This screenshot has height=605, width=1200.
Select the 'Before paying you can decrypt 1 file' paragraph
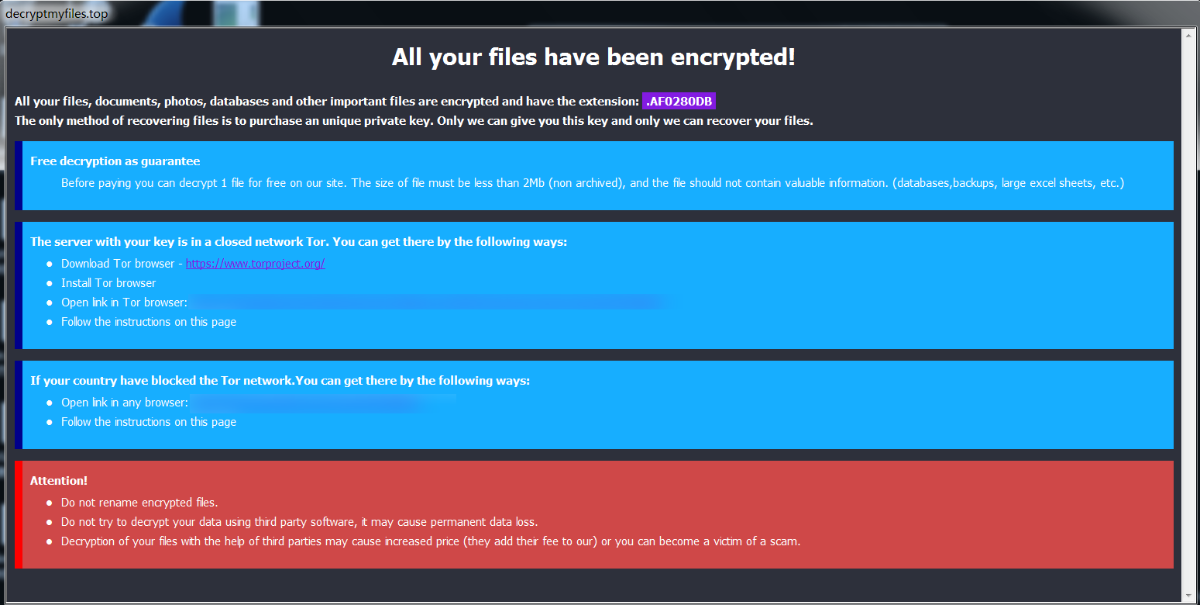coord(593,183)
